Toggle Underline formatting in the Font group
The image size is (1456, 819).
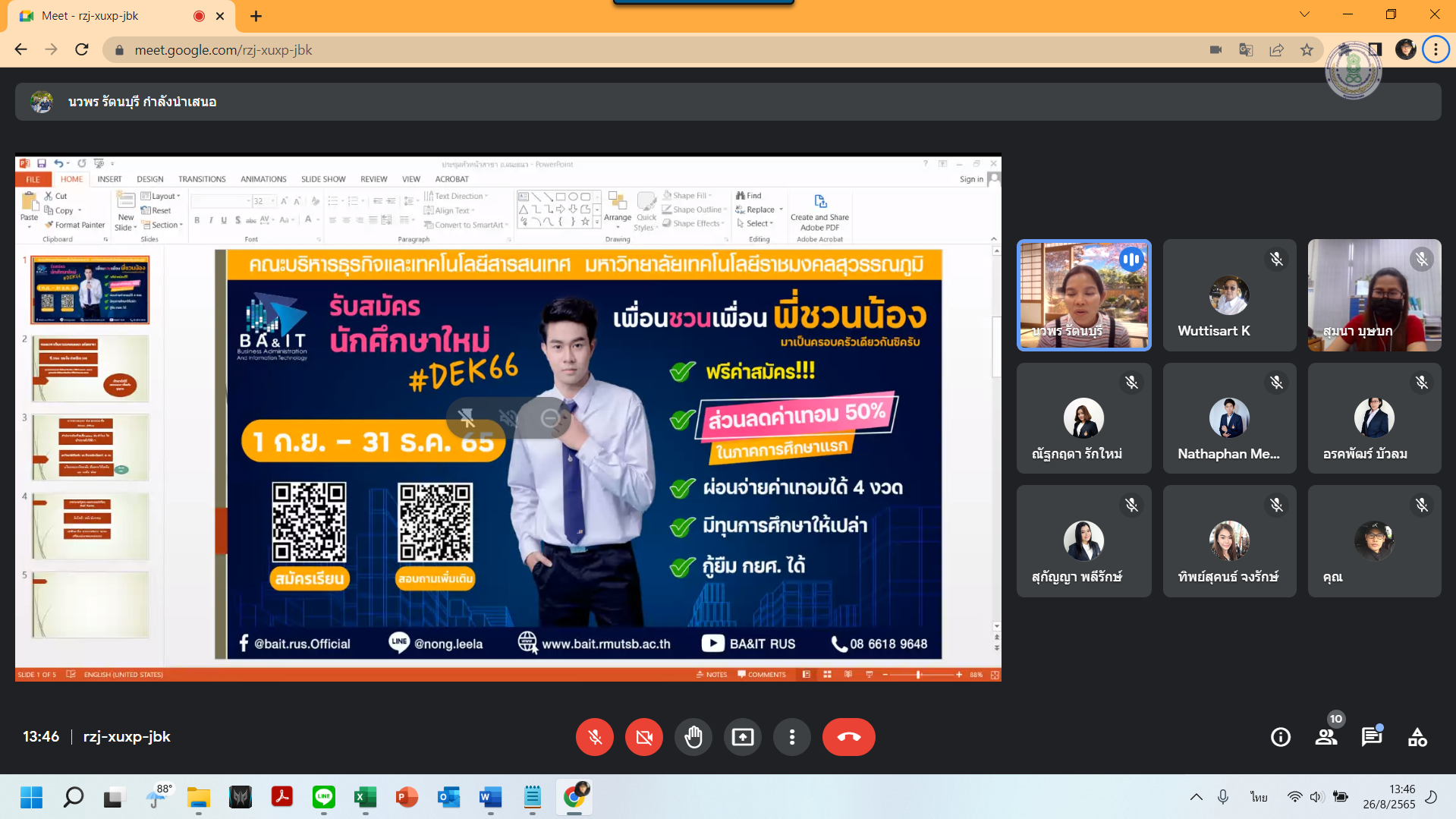(224, 220)
